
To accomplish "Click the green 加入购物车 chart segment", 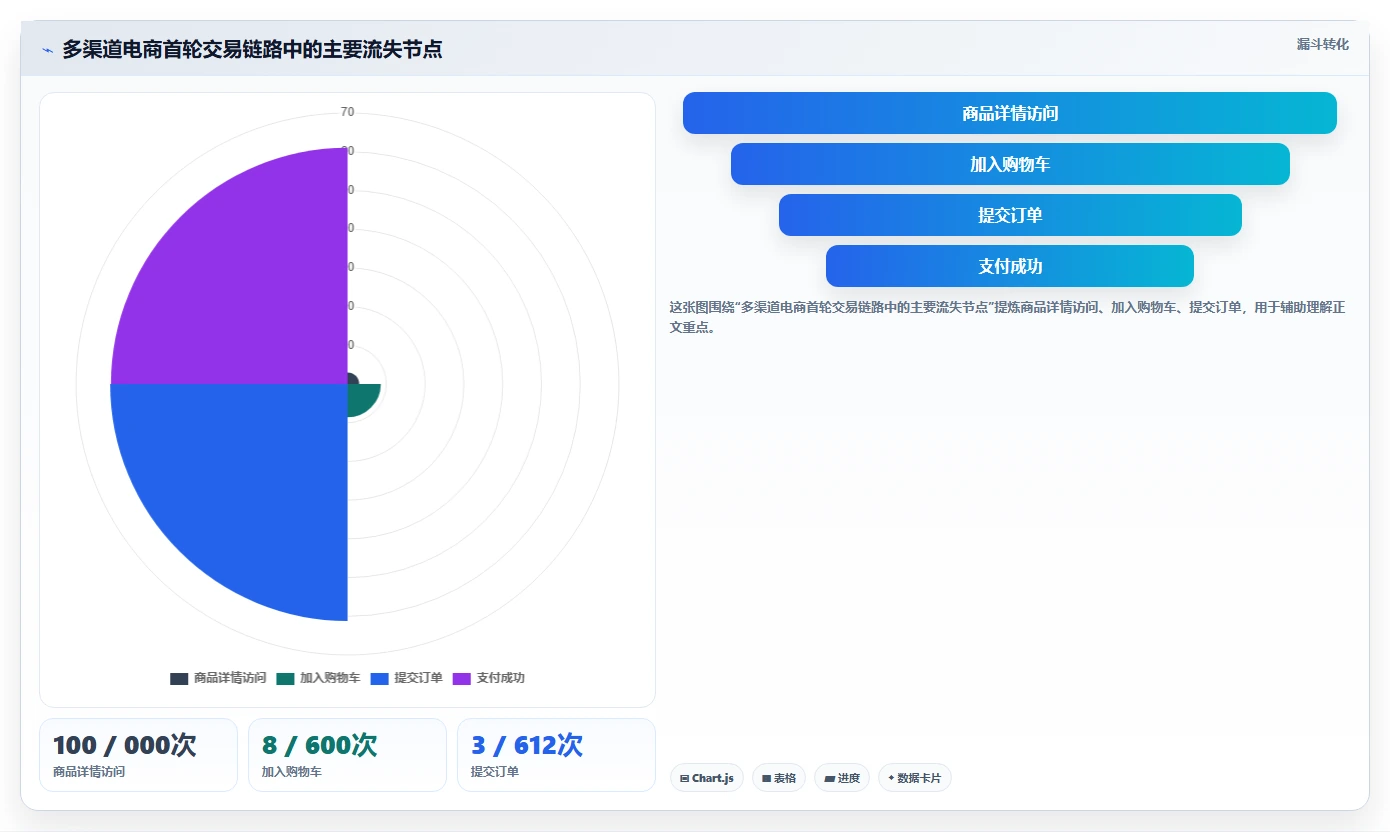I will coord(360,397).
